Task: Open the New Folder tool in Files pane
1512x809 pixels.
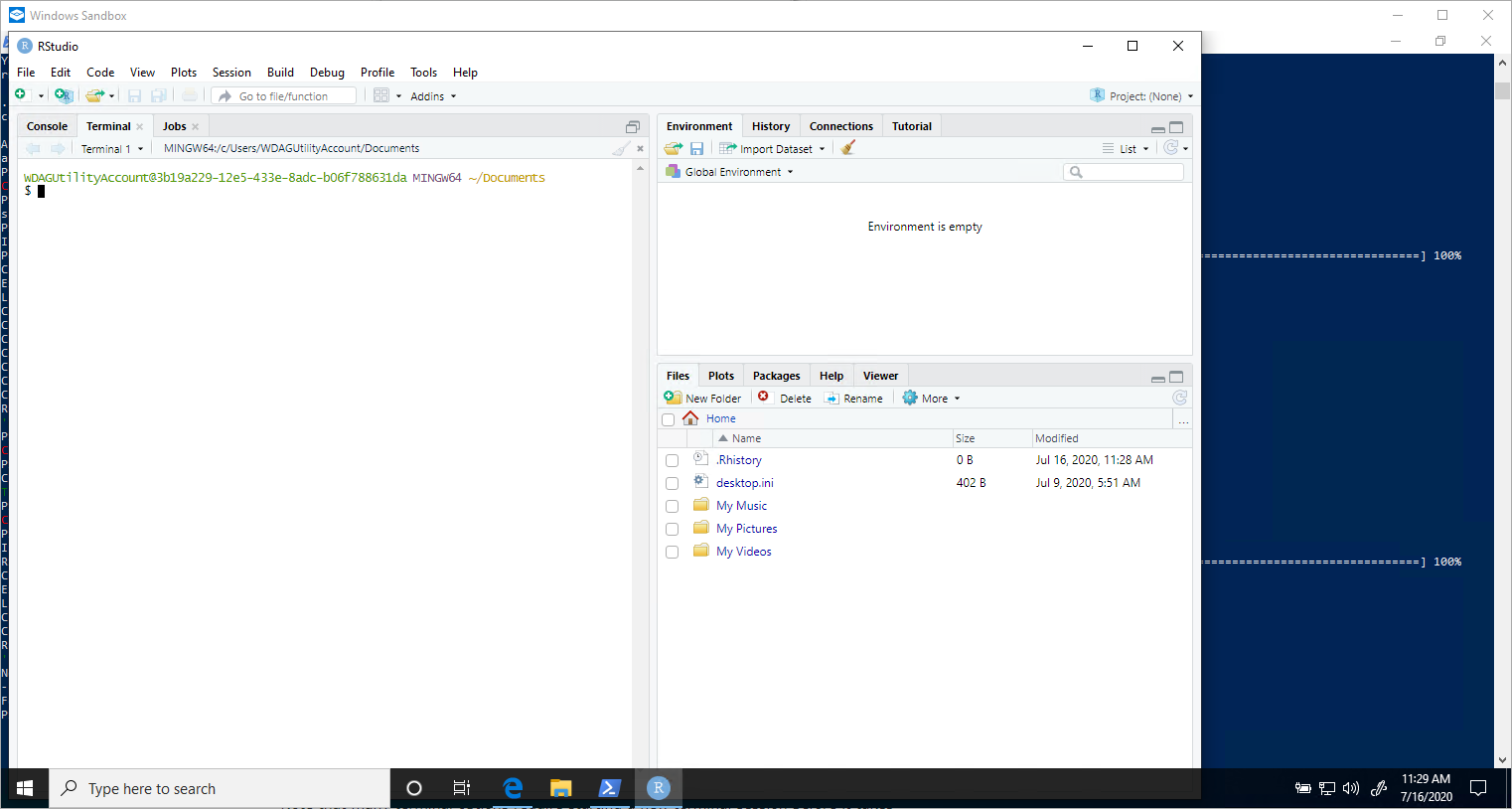Action: tap(702, 398)
